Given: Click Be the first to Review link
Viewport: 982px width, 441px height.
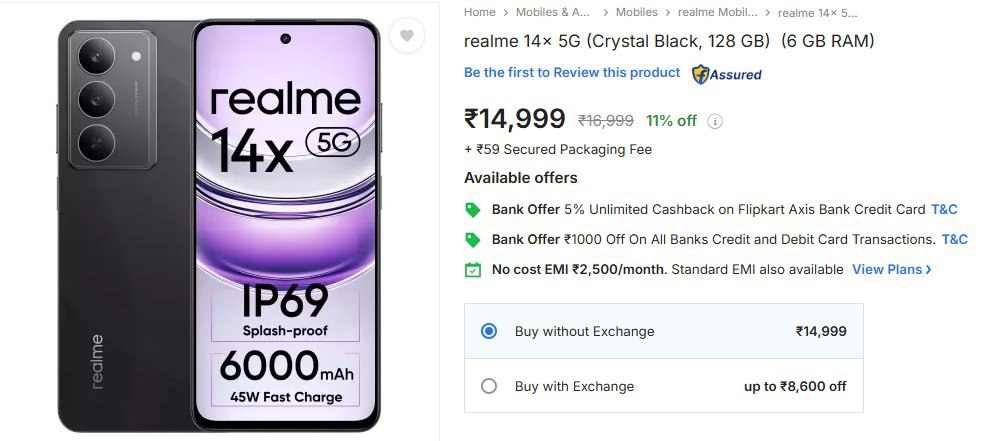Looking at the screenshot, I should [572, 73].
